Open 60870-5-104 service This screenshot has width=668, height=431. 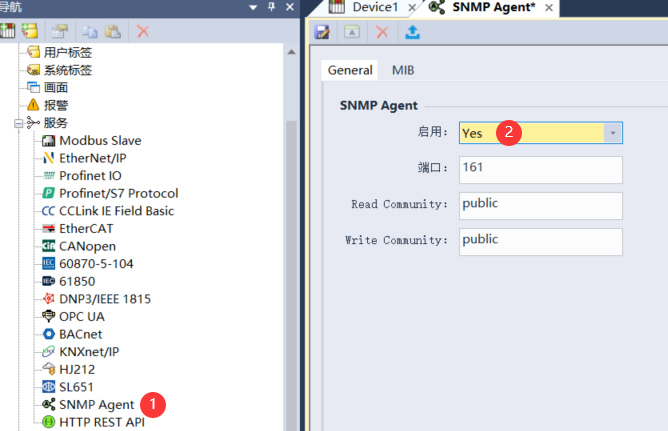coord(96,264)
